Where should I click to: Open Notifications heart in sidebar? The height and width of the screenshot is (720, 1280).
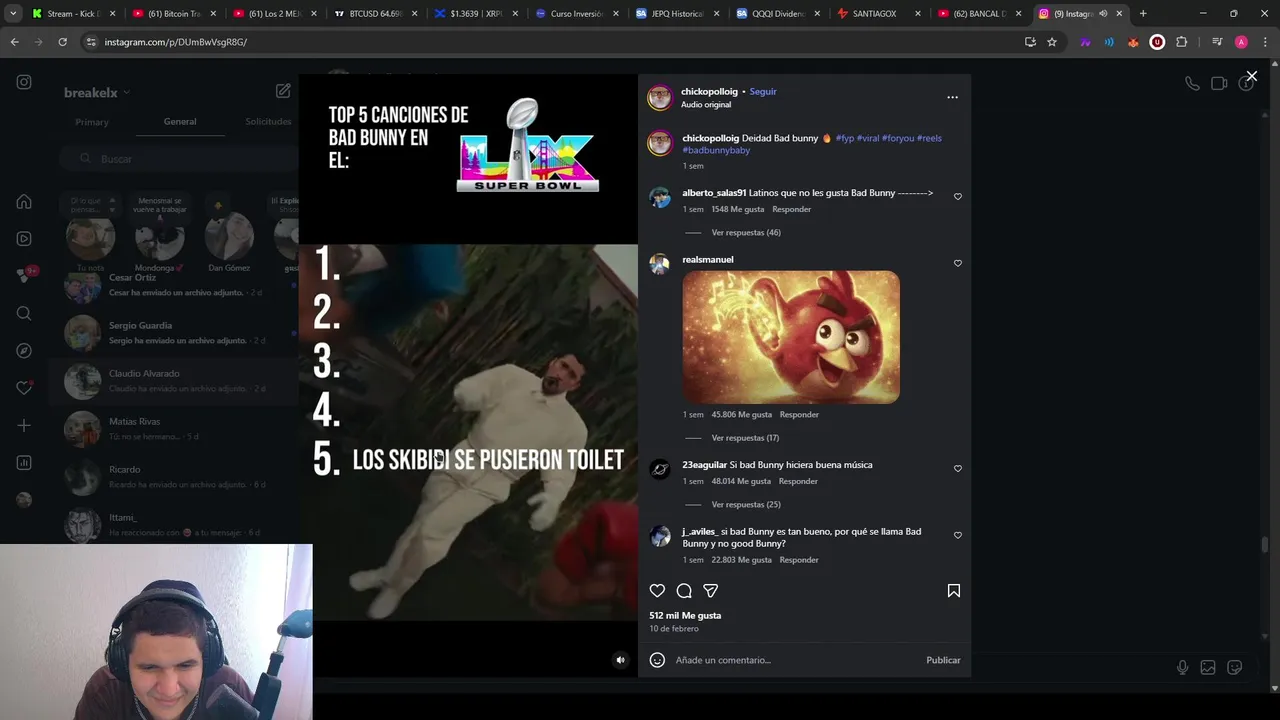(x=24, y=388)
